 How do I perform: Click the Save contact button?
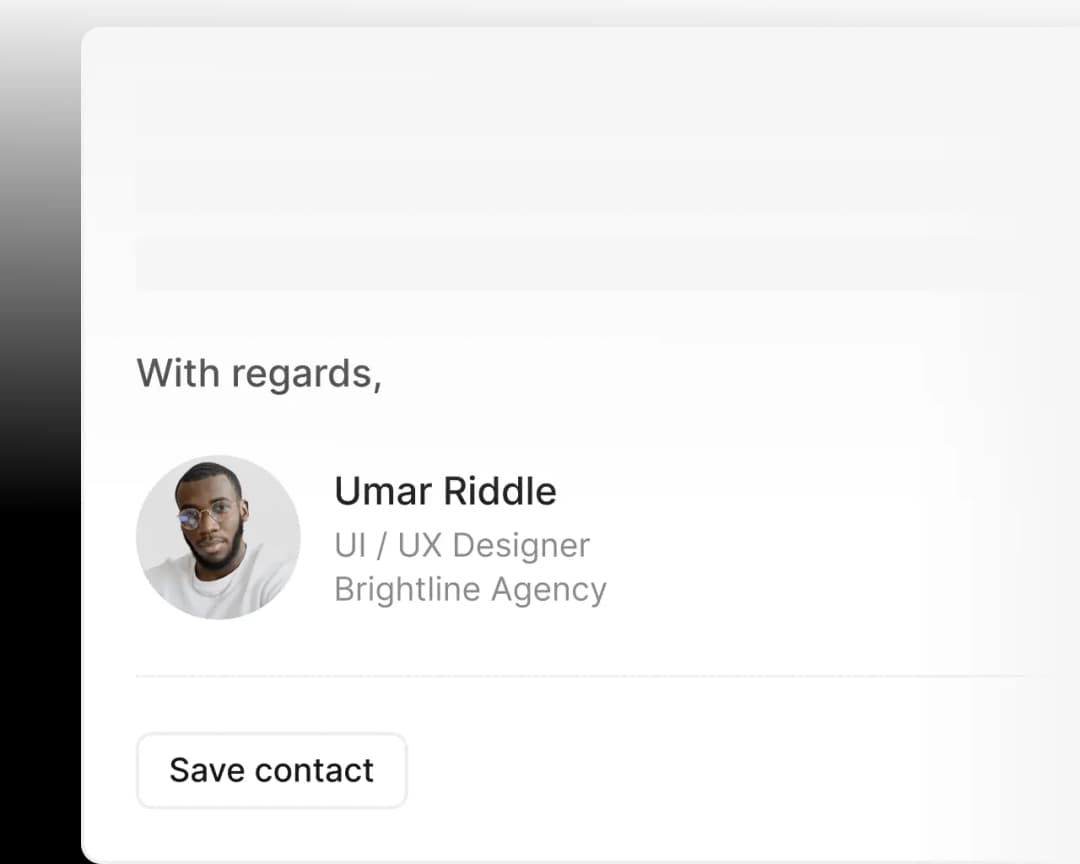271,770
